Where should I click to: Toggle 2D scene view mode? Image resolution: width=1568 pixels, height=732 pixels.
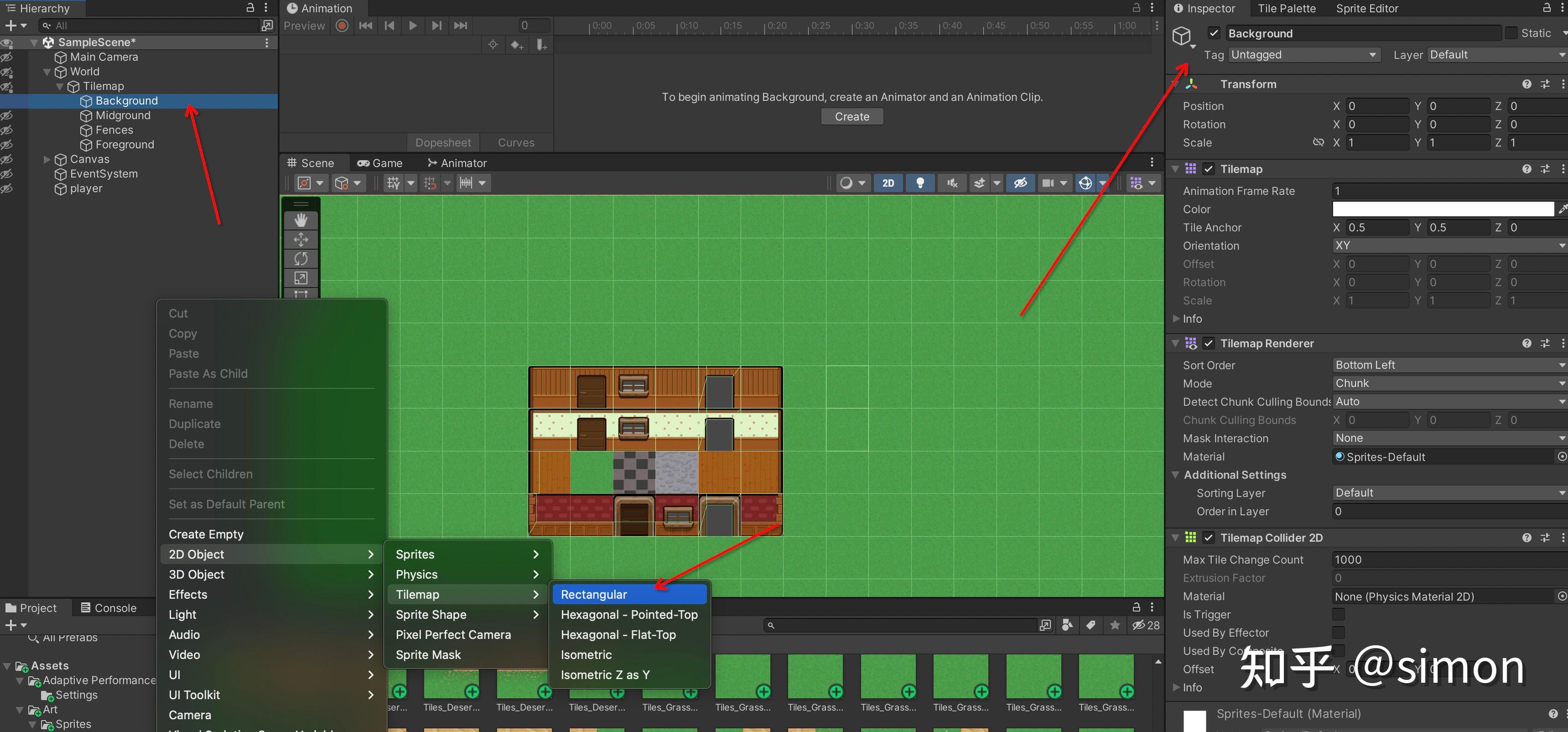click(888, 183)
